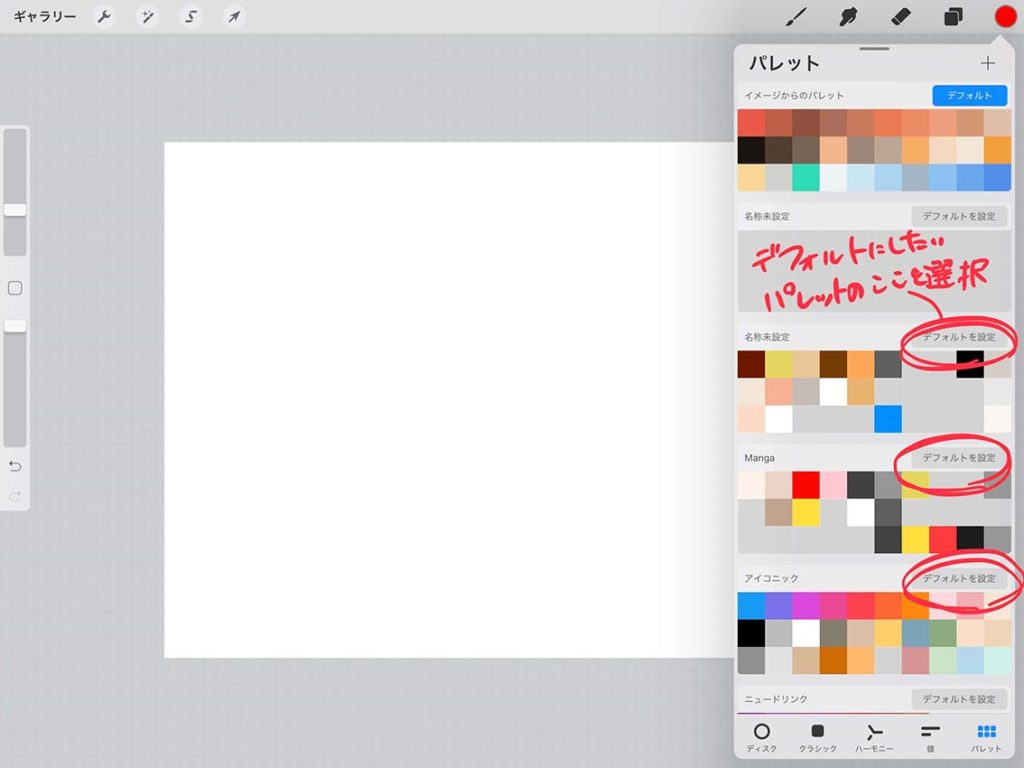Switch to the 値 color tab
Image resolution: width=1024 pixels, height=768 pixels.
click(x=930, y=738)
